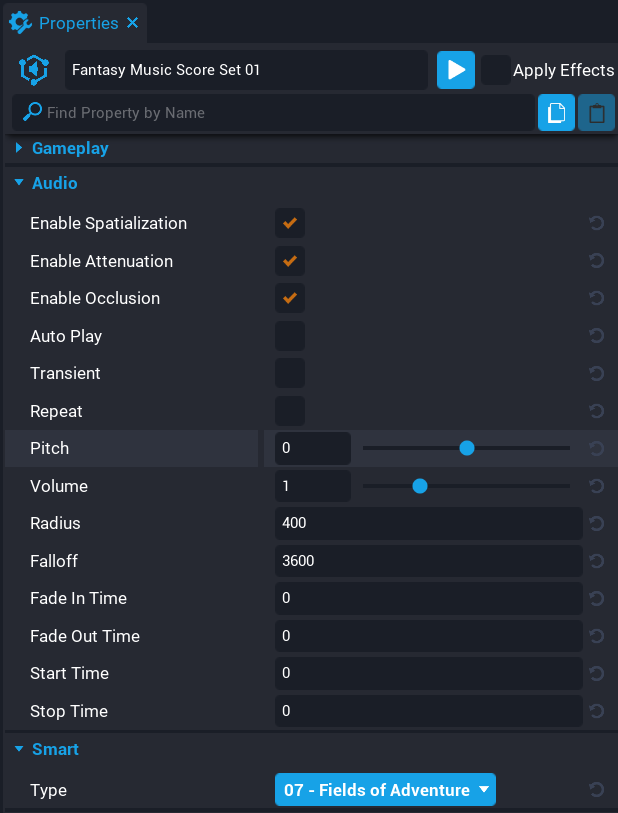Click the gear icon on the Properties tab

[20, 22]
